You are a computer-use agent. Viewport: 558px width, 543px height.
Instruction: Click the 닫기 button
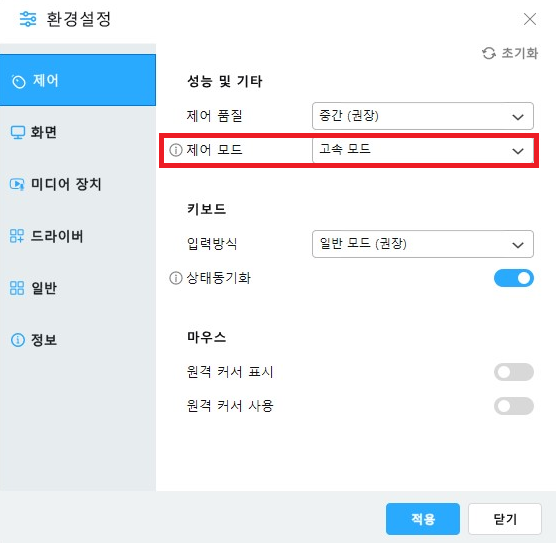pos(505,519)
